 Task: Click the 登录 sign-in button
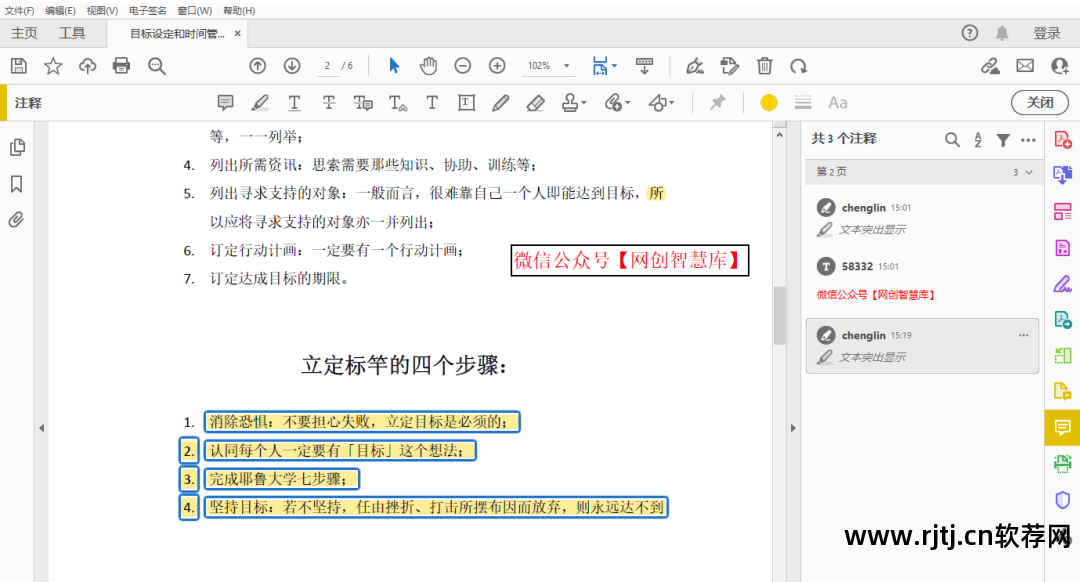1047,33
